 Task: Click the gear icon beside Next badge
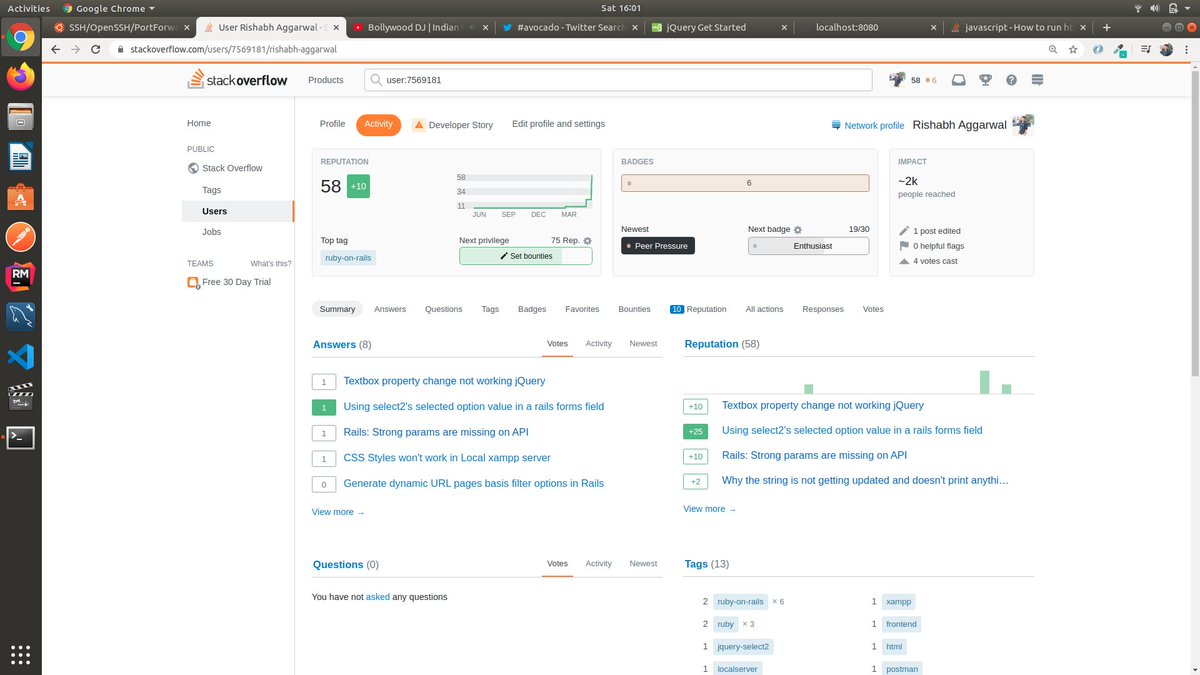coord(798,230)
